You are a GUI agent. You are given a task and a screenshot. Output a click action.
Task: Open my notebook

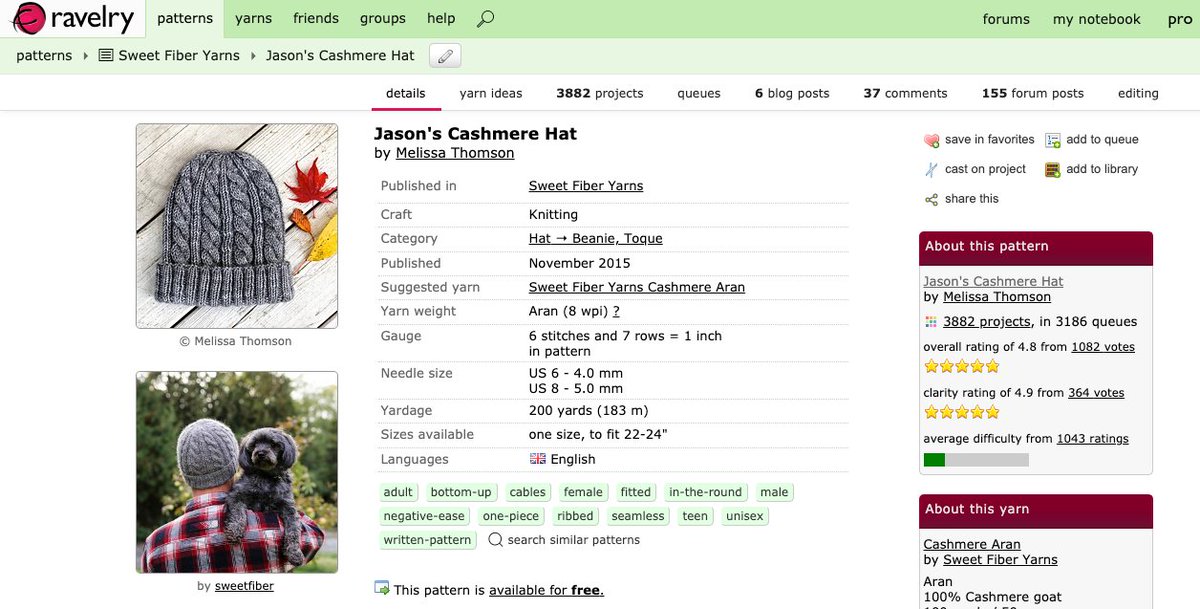[x=1097, y=20]
